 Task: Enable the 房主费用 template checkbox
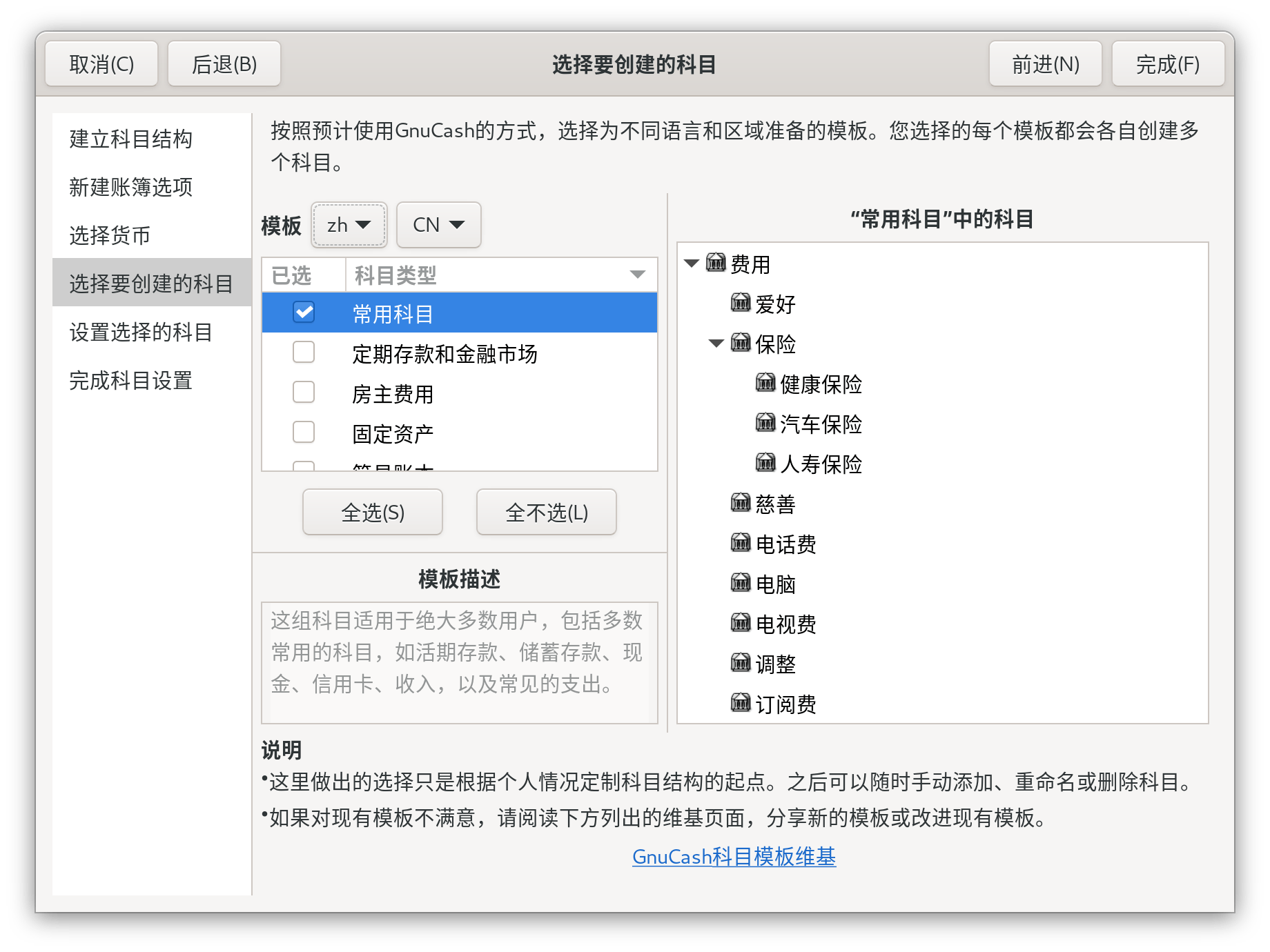click(304, 393)
